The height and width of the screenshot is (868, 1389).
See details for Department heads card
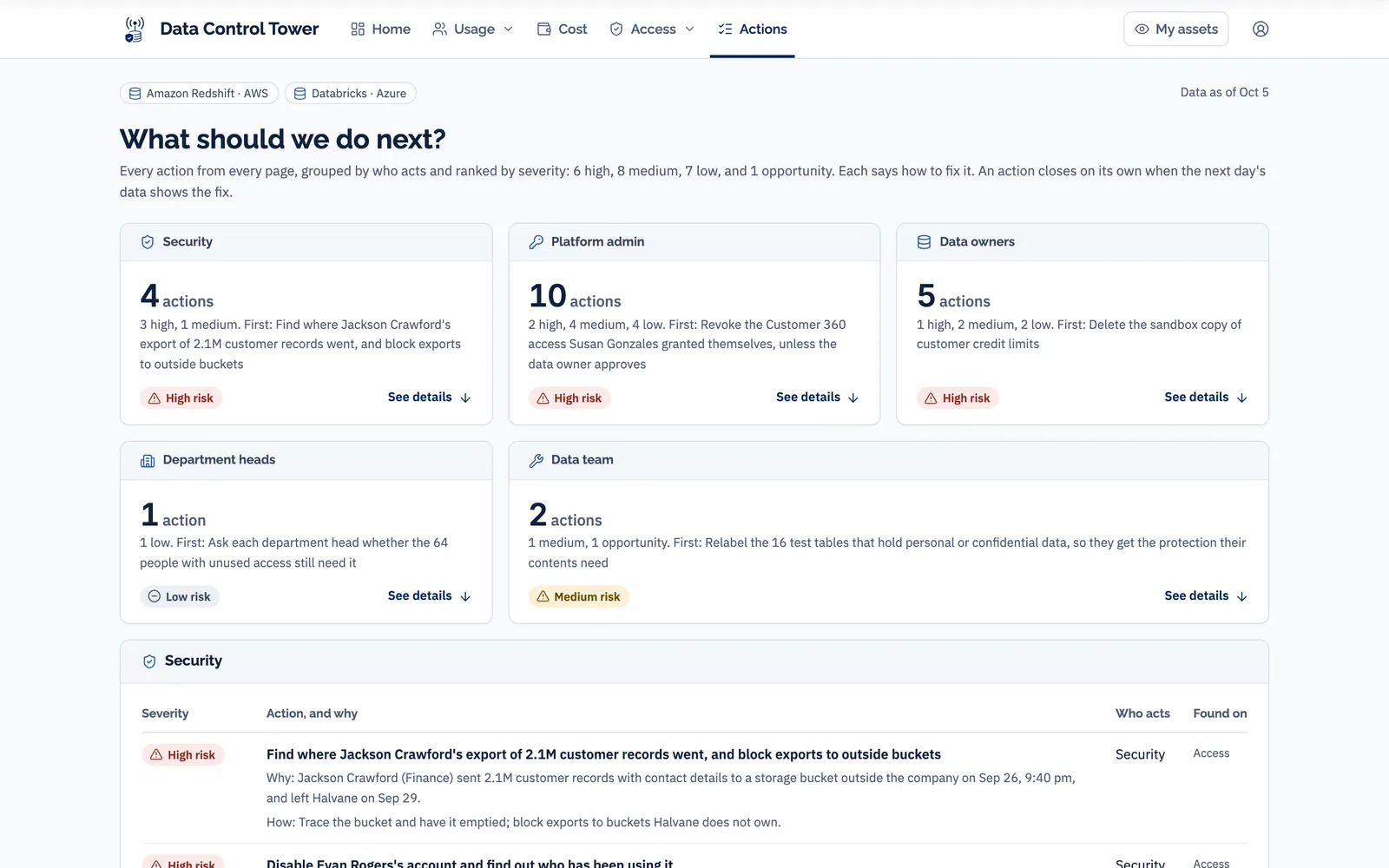tap(430, 596)
